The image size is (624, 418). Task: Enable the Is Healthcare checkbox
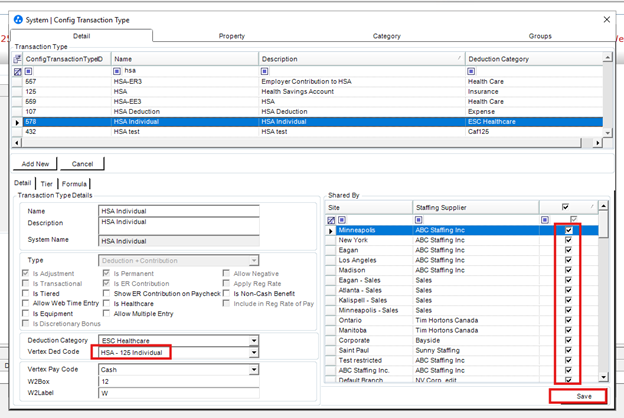(x=106, y=303)
